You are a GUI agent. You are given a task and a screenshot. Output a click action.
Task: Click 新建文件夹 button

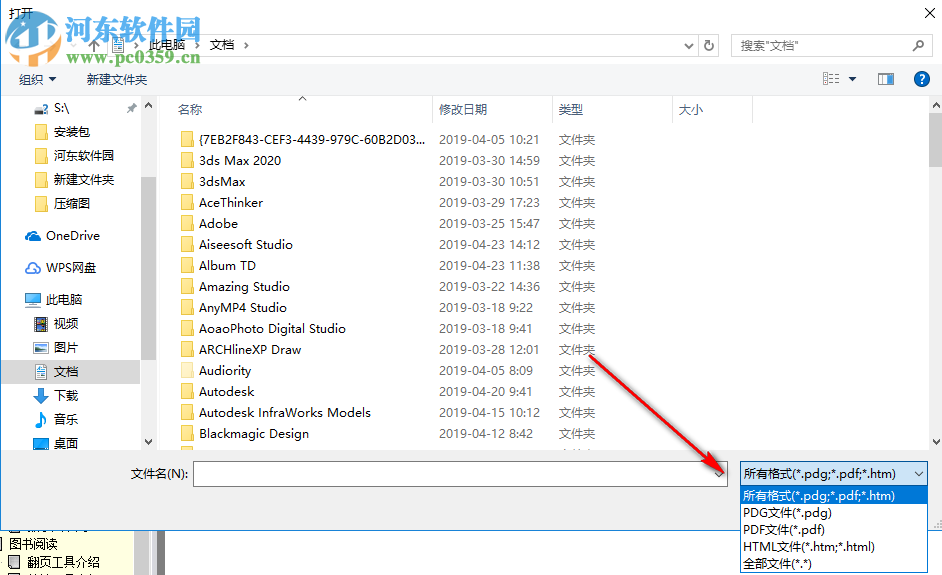pos(117,79)
